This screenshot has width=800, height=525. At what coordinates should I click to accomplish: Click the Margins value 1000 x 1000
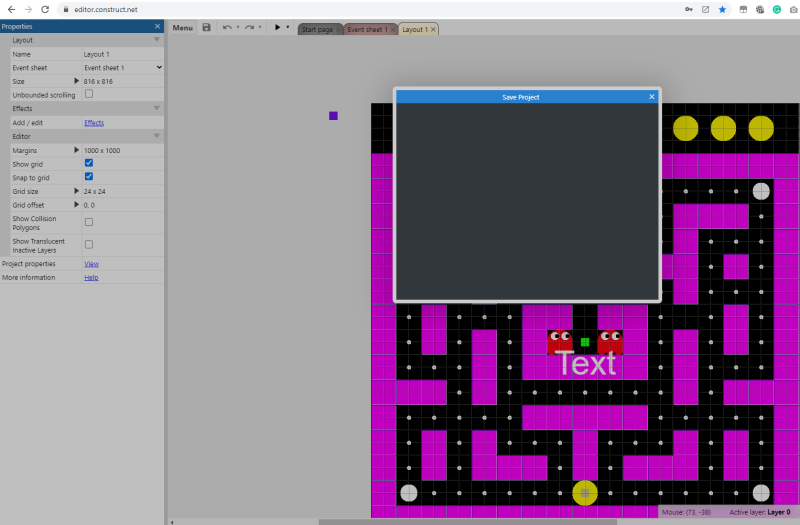coord(102,151)
